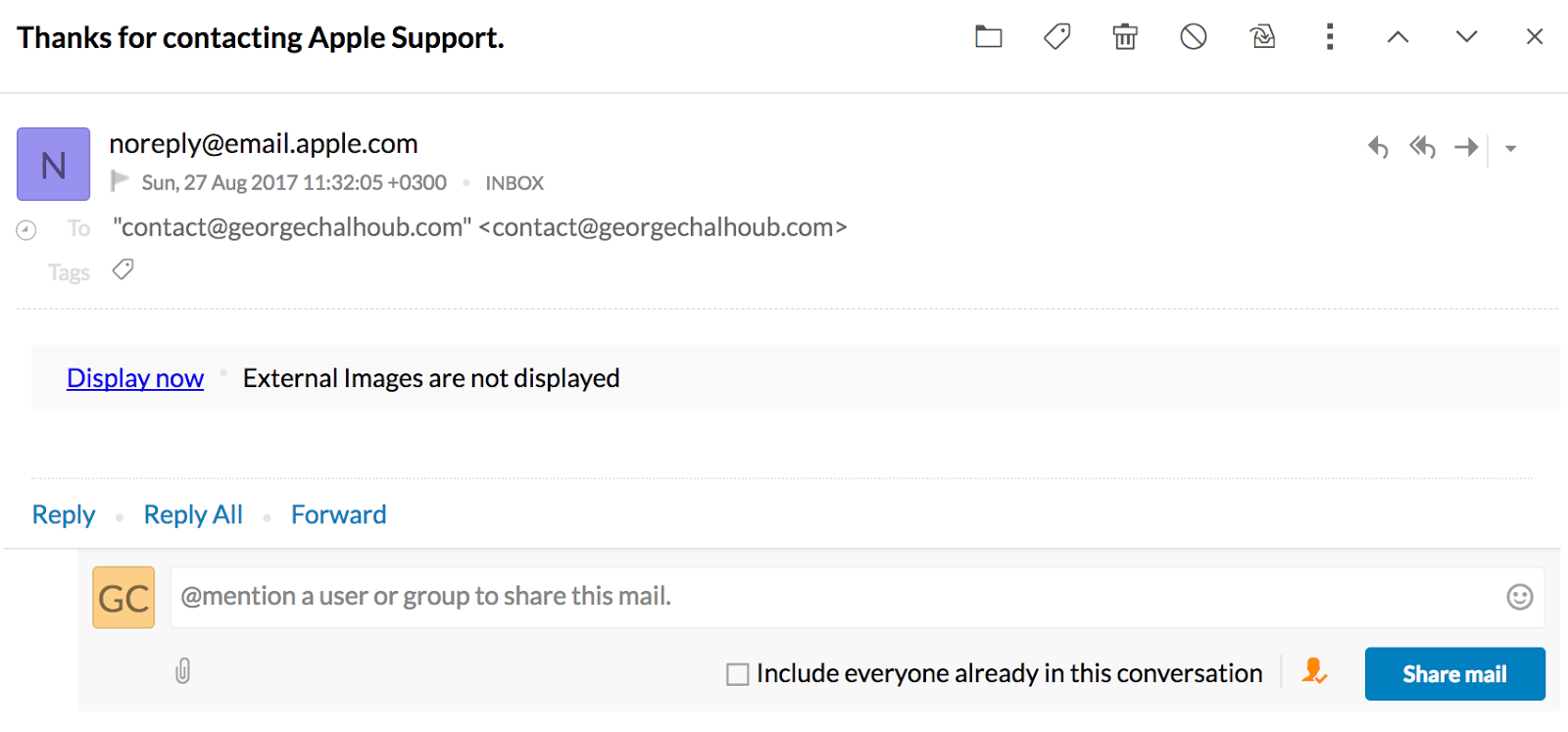The height and width of the screenshot is (732, 1568).
Task: Click the reply arrow icon near sender
Action: (x=1378, y=148)
